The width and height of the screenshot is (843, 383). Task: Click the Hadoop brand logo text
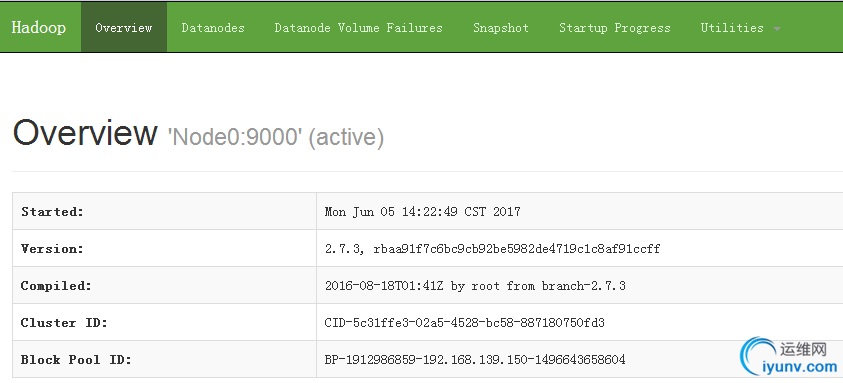pyautogui.click(x=39, y=27)
